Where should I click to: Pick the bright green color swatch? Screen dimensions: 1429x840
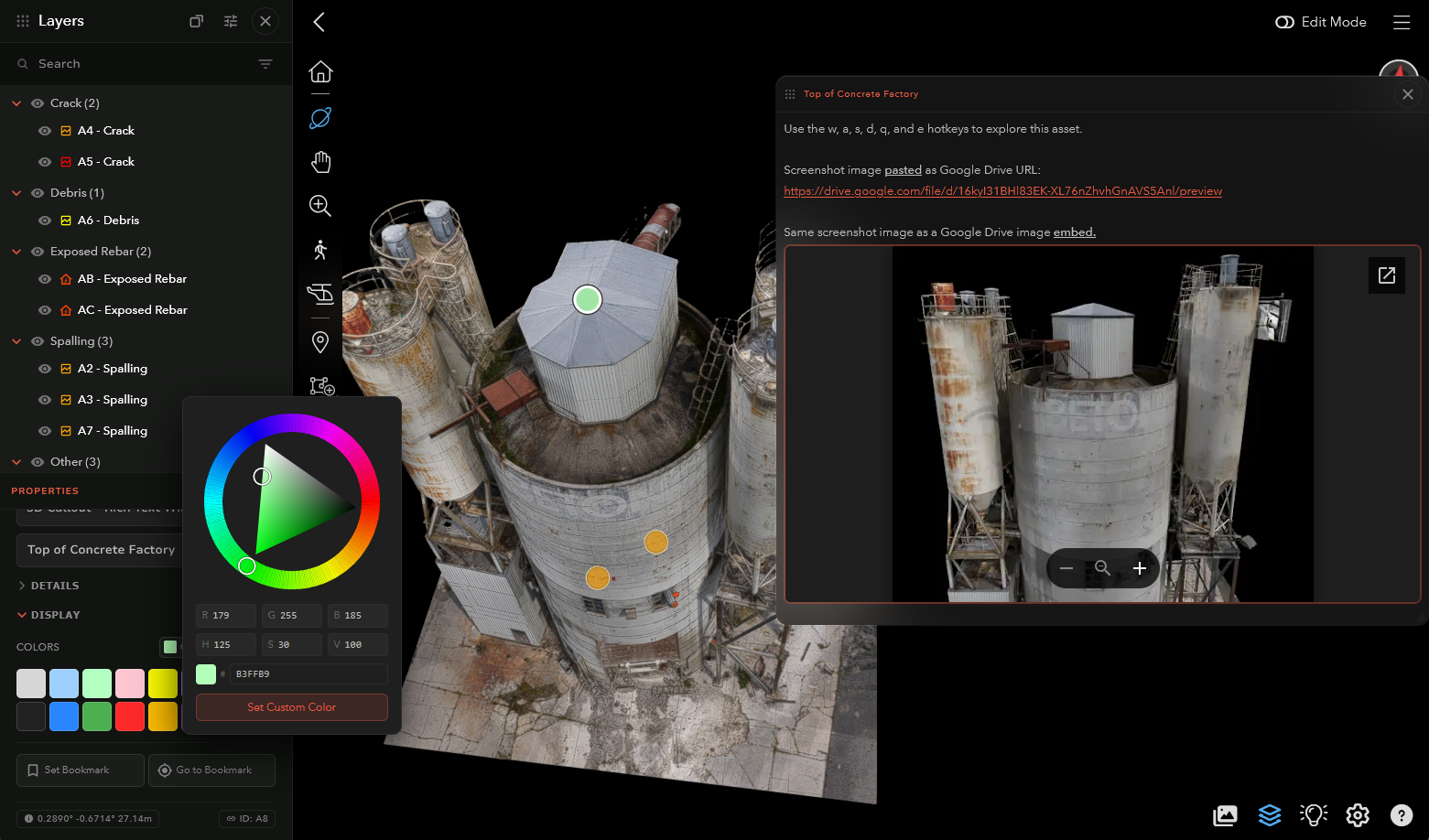click(x=97, y=716)
